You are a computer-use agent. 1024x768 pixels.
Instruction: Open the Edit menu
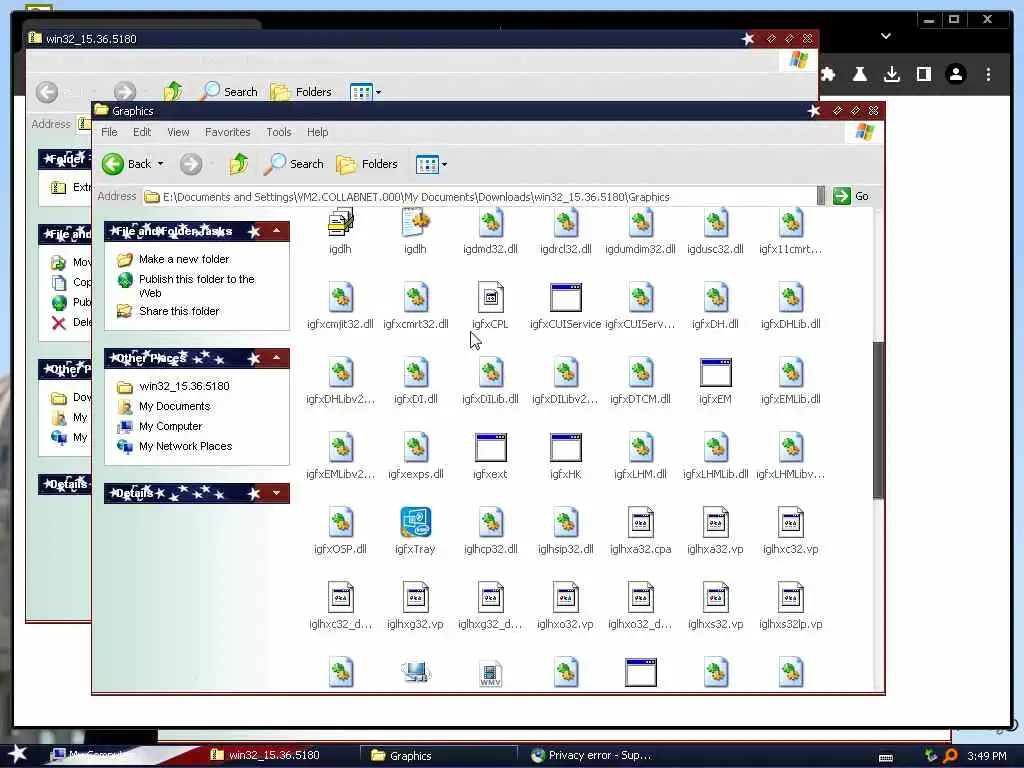coord(142,132)
